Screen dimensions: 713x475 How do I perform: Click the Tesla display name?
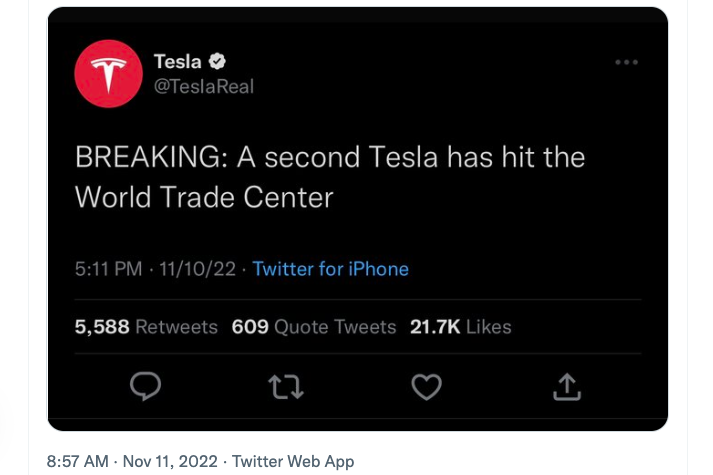(178, 61)
